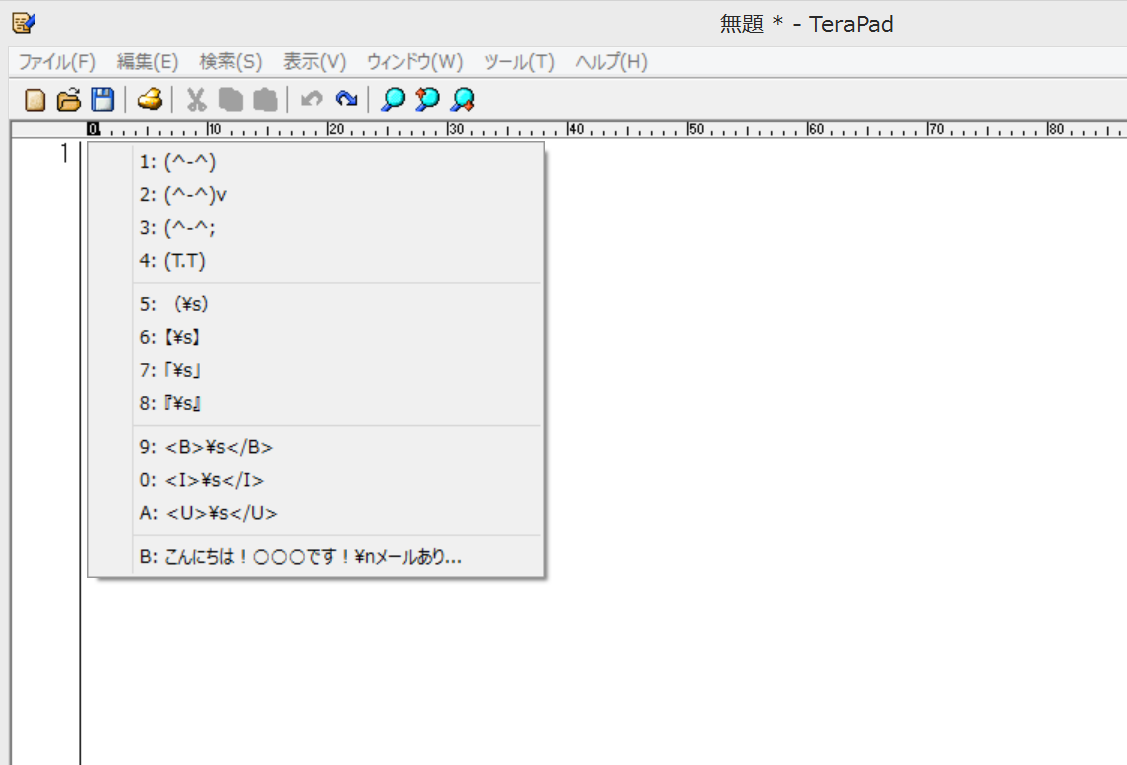Insert clip 4: (T.T)

click(316, 261)
